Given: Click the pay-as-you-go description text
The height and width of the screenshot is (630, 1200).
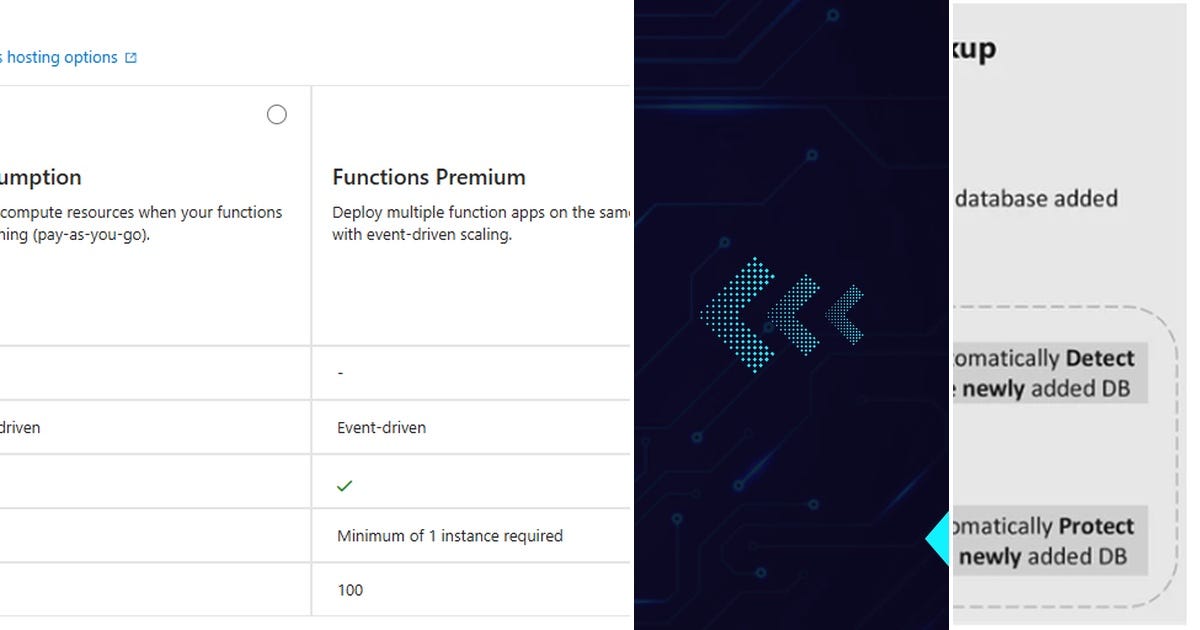Looking at the screenshot, I should [141, 224].
